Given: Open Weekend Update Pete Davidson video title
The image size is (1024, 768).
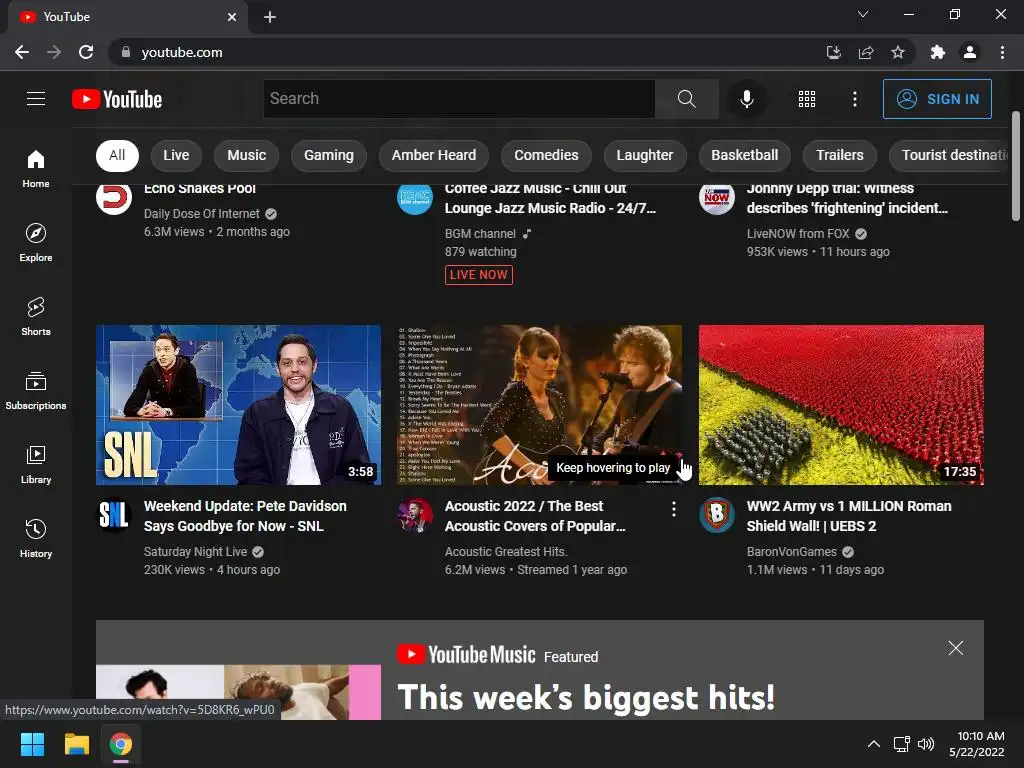Looking at the screenshot, I should 245,516.
